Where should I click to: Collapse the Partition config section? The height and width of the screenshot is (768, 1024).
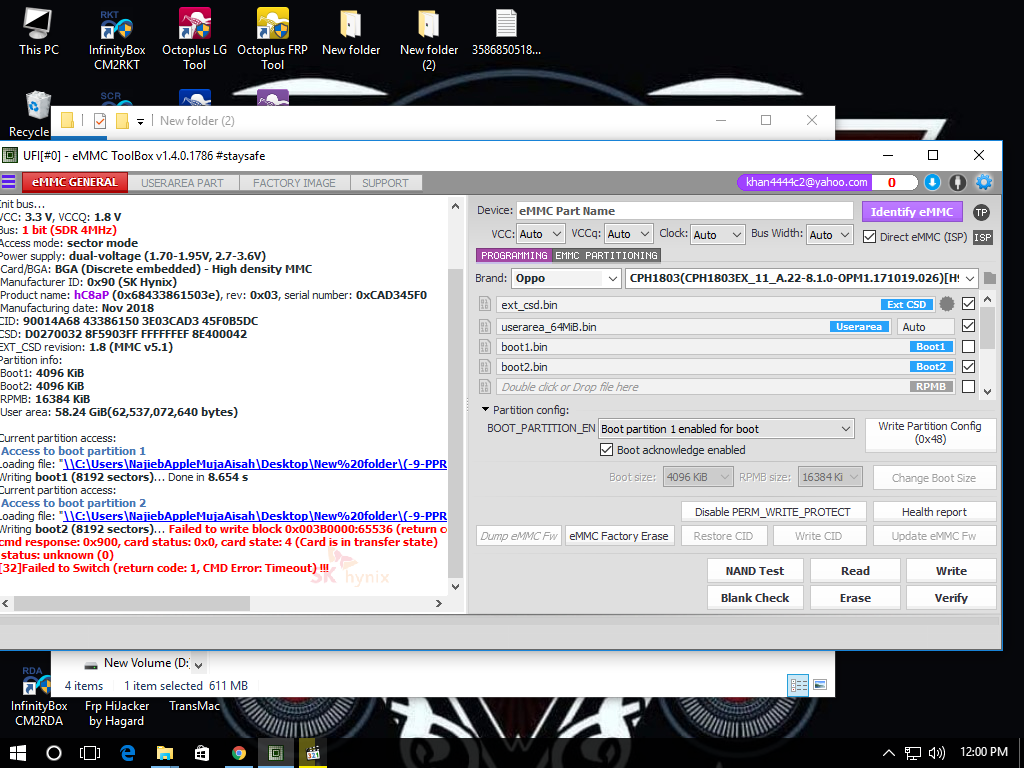(x=485, y=410)
